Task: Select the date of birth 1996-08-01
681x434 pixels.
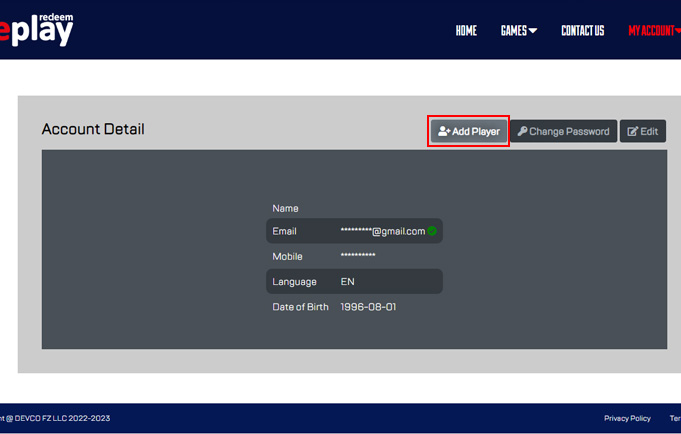Action: tap(368, 307)
